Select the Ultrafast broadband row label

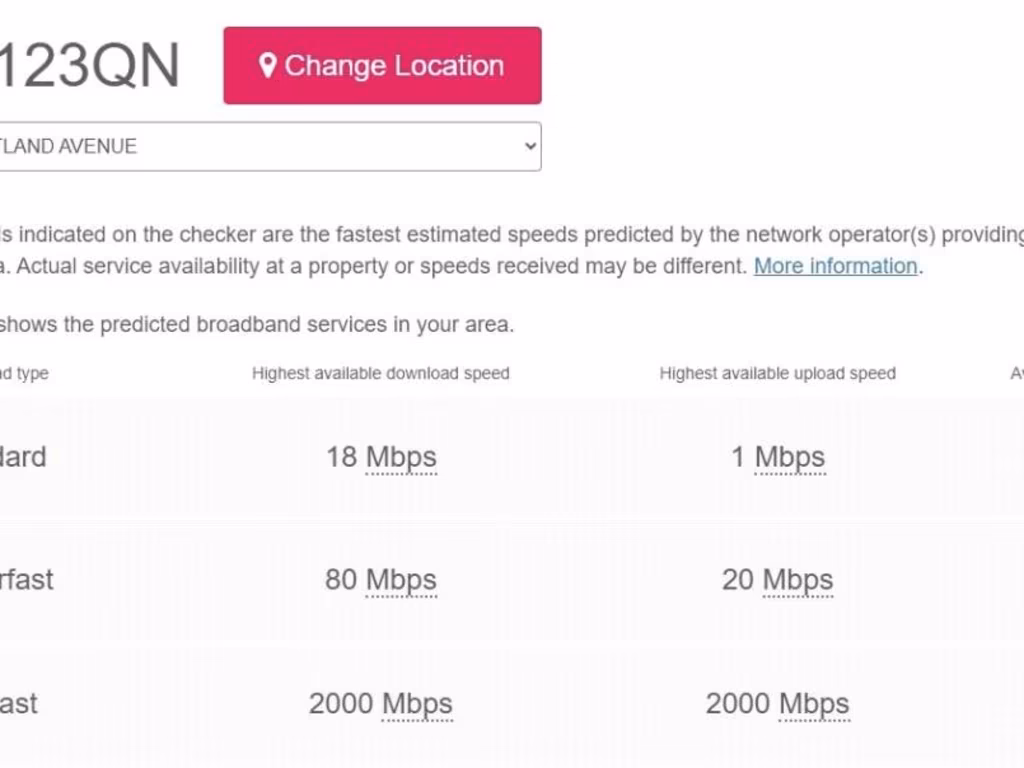tap(18, 703)
